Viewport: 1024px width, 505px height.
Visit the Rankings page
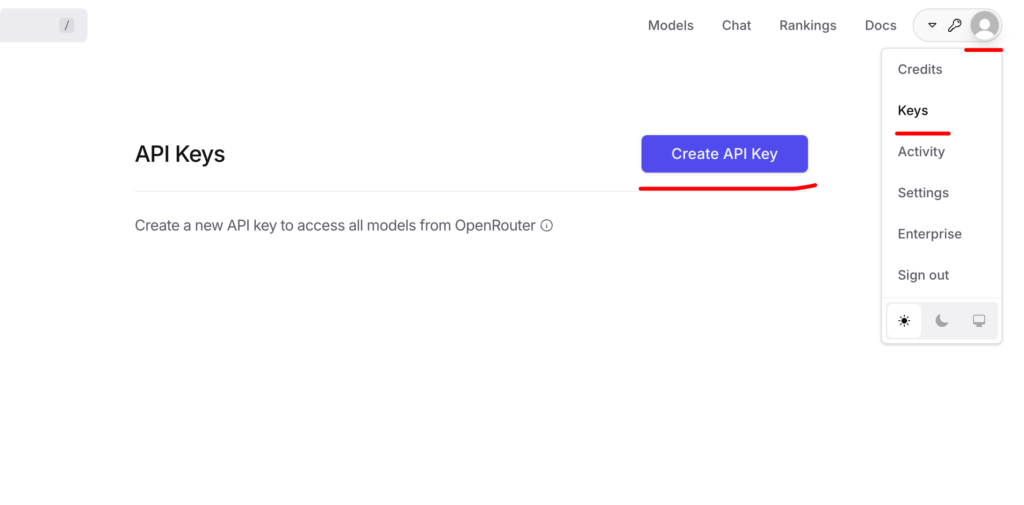pyautogui.click(x=807, y=25)
